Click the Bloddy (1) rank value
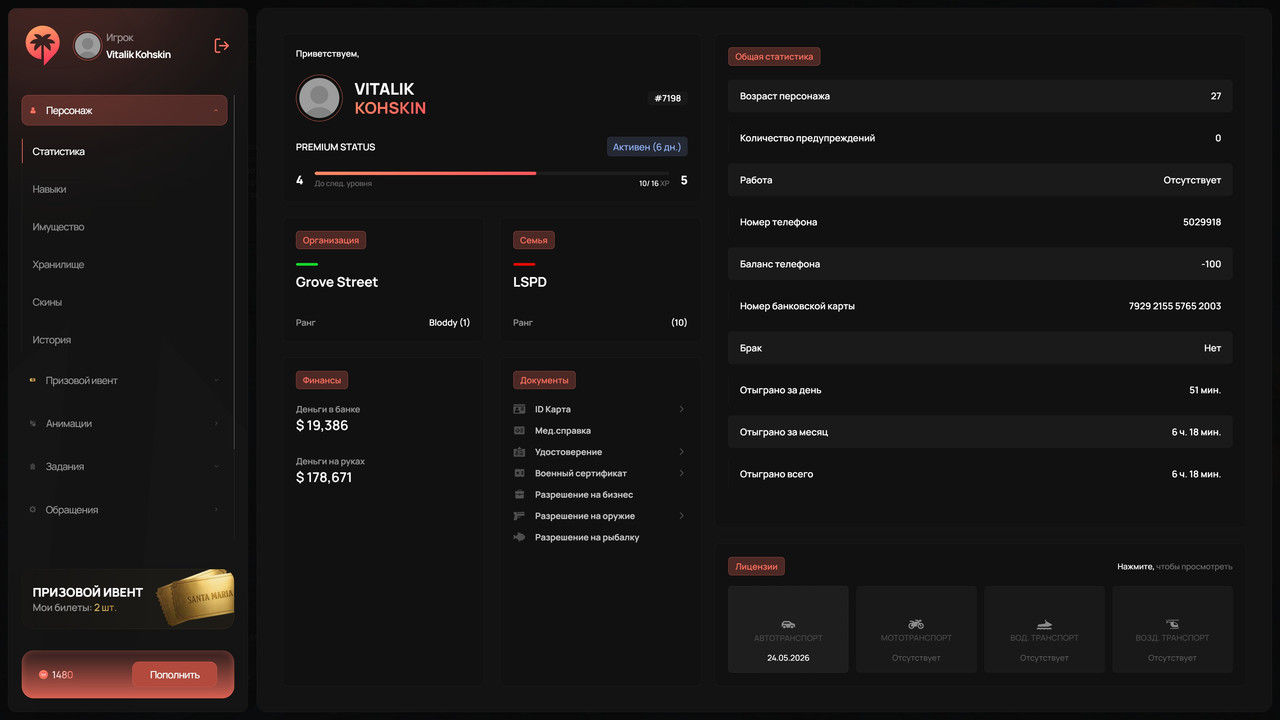This screenshot has height=720, width=1280. 449,323
